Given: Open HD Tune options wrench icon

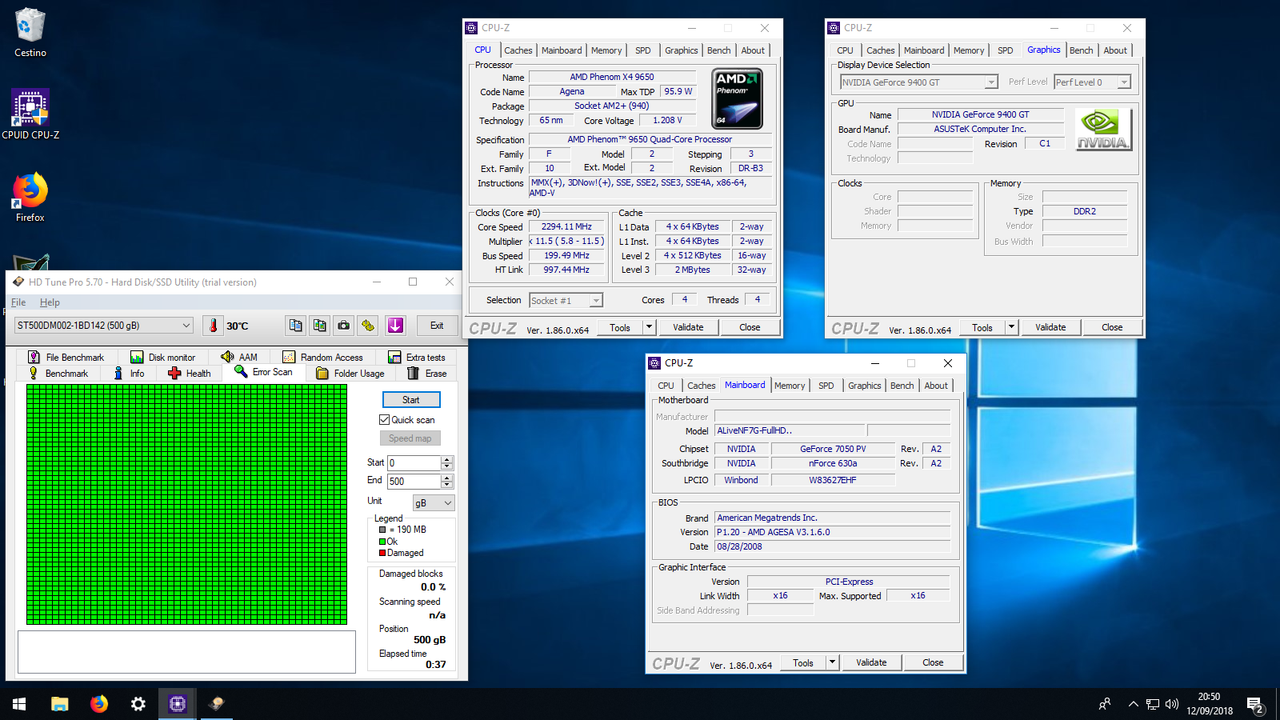Looking at the screenshot, I should coord(368,325).
